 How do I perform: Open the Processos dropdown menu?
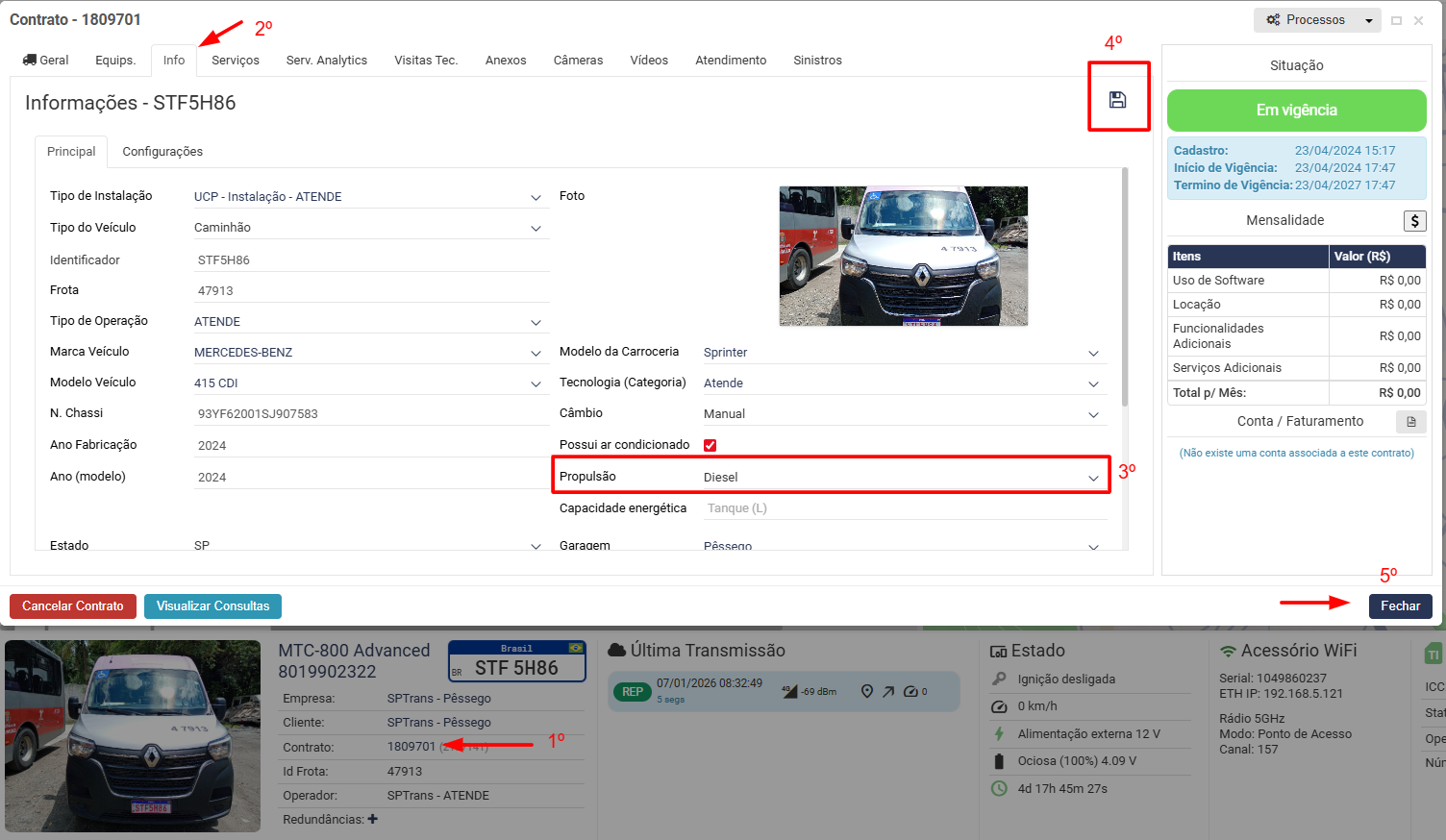(x=1316, y=20)
